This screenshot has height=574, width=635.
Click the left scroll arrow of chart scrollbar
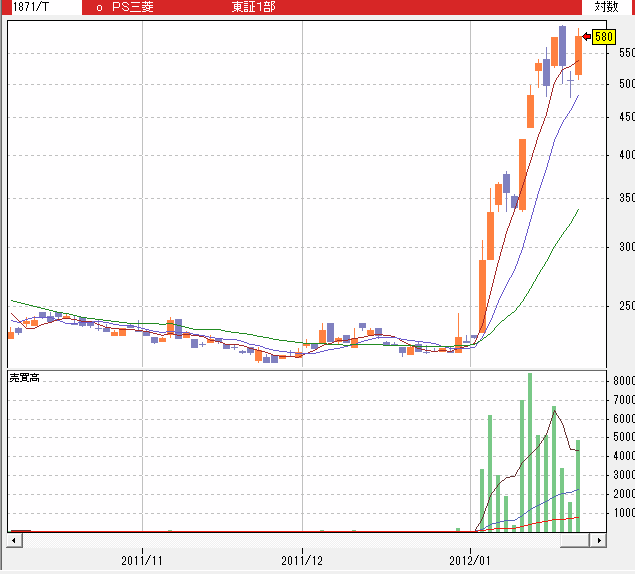[x=14, y=540]
